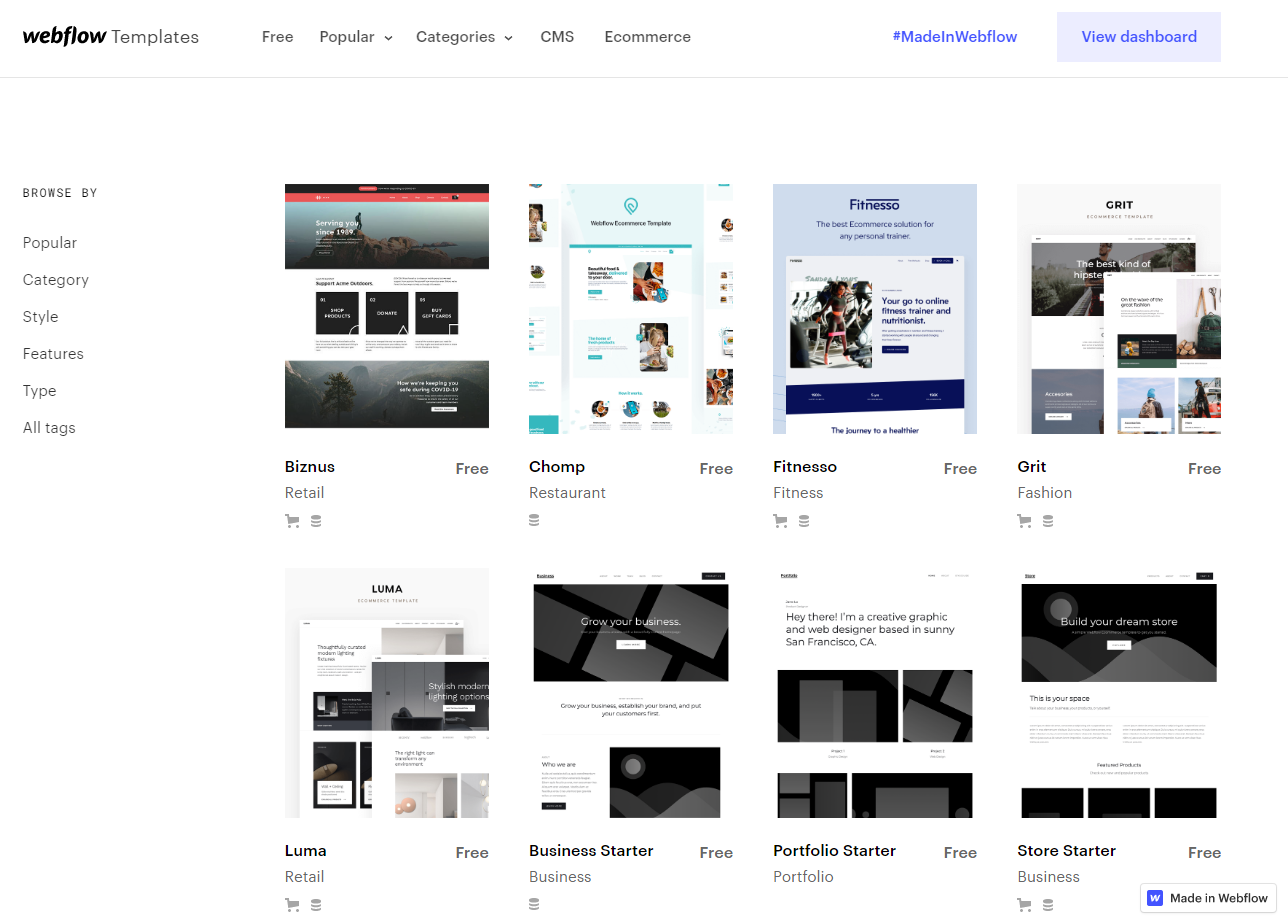Select the Retail category under Luma
Image resolution: width=1288 pixels, height=920 pixels.
tap(305, 877)
